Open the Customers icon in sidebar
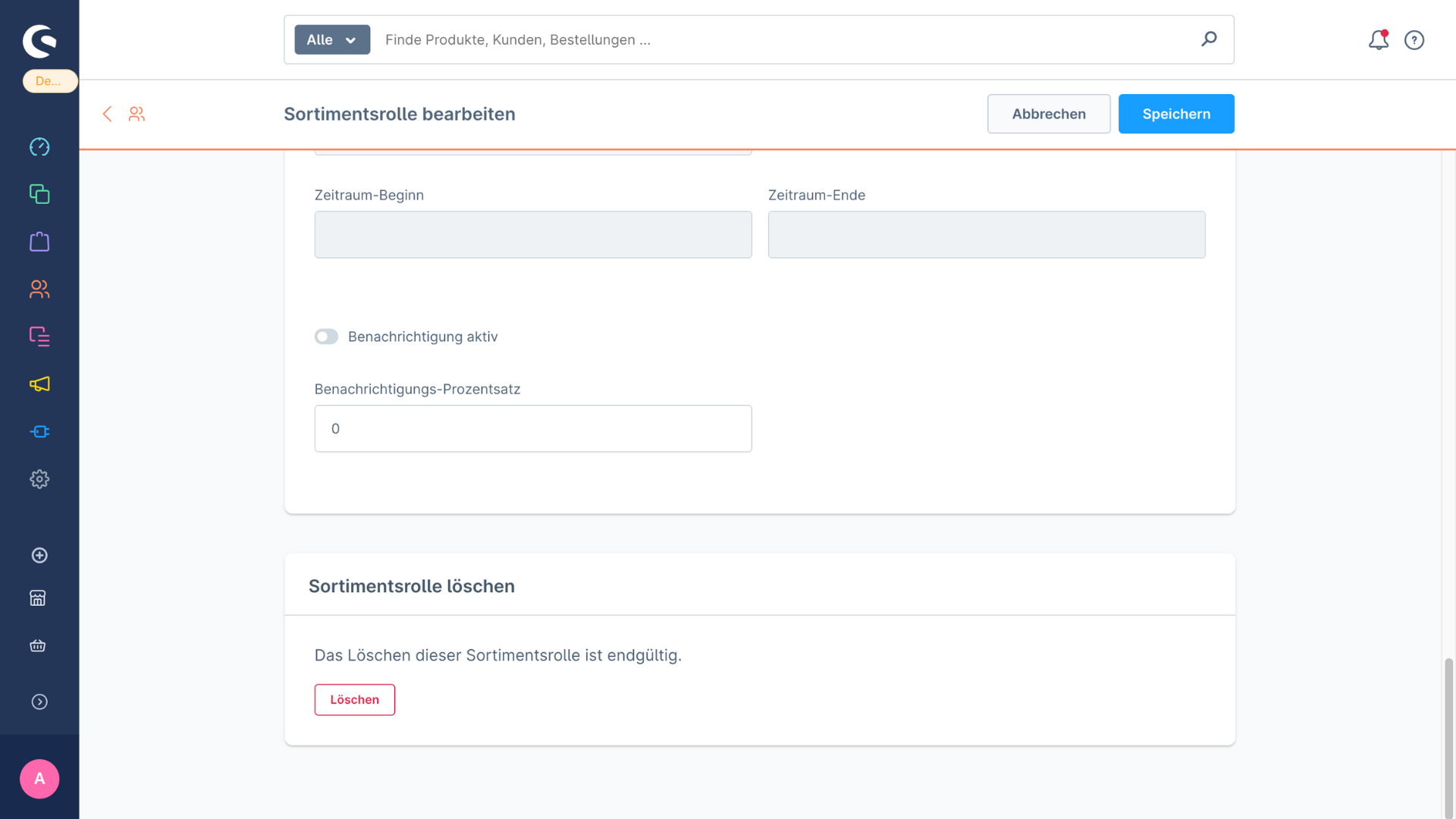Image resolution: width=1456 pixels, height=819 pixels. pos(39,289)
